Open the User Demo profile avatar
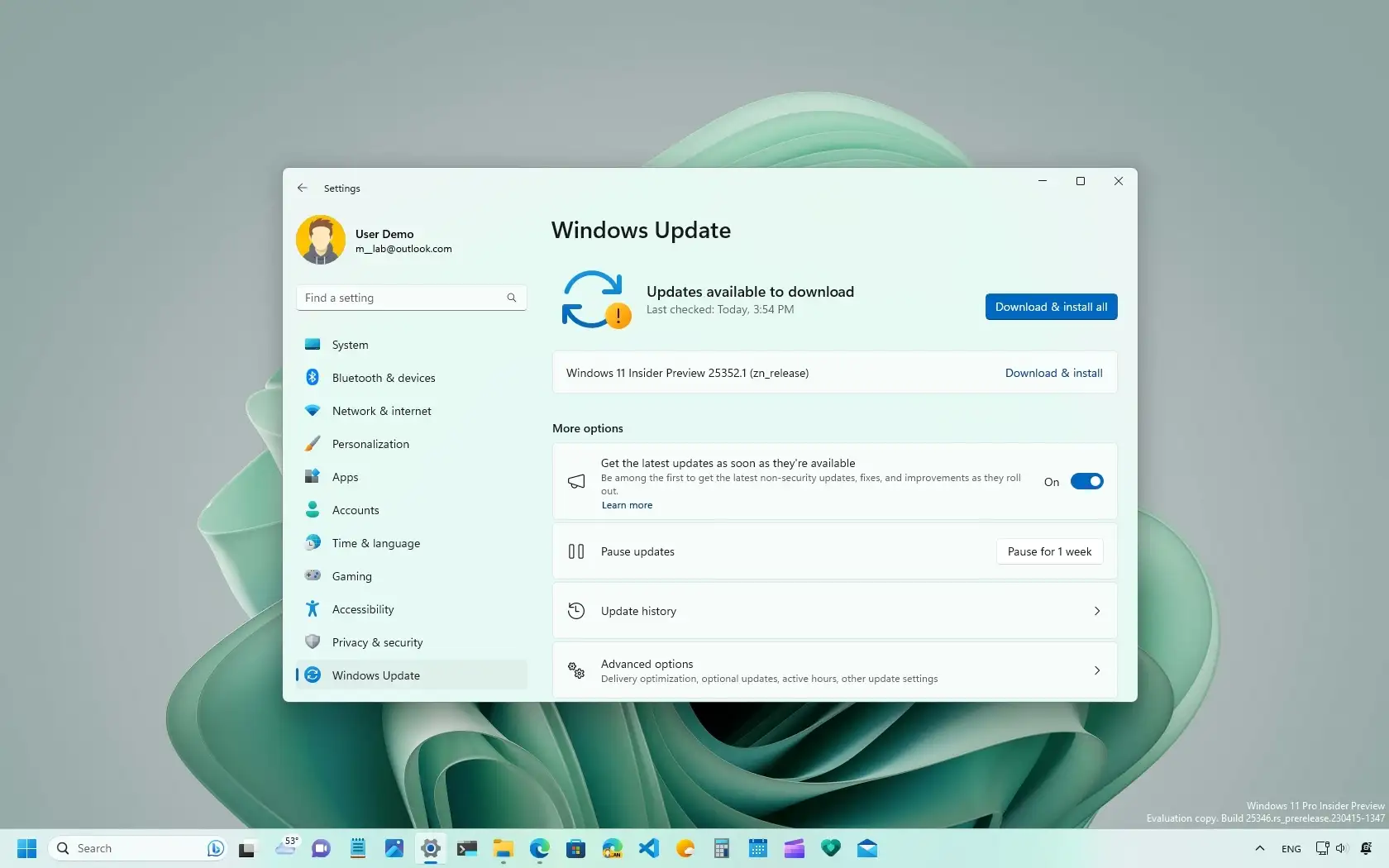This screenshot has width=1389, height=868. pyautogui.click(x=321, y=240)
